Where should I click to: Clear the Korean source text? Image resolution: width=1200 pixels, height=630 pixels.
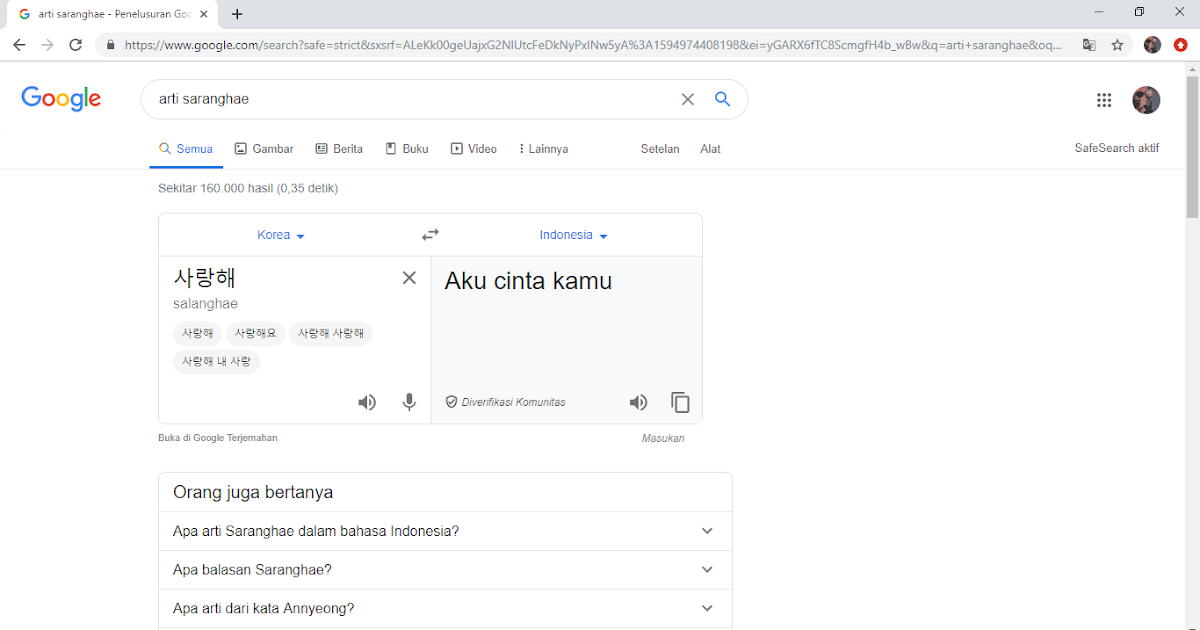[409, 278]
